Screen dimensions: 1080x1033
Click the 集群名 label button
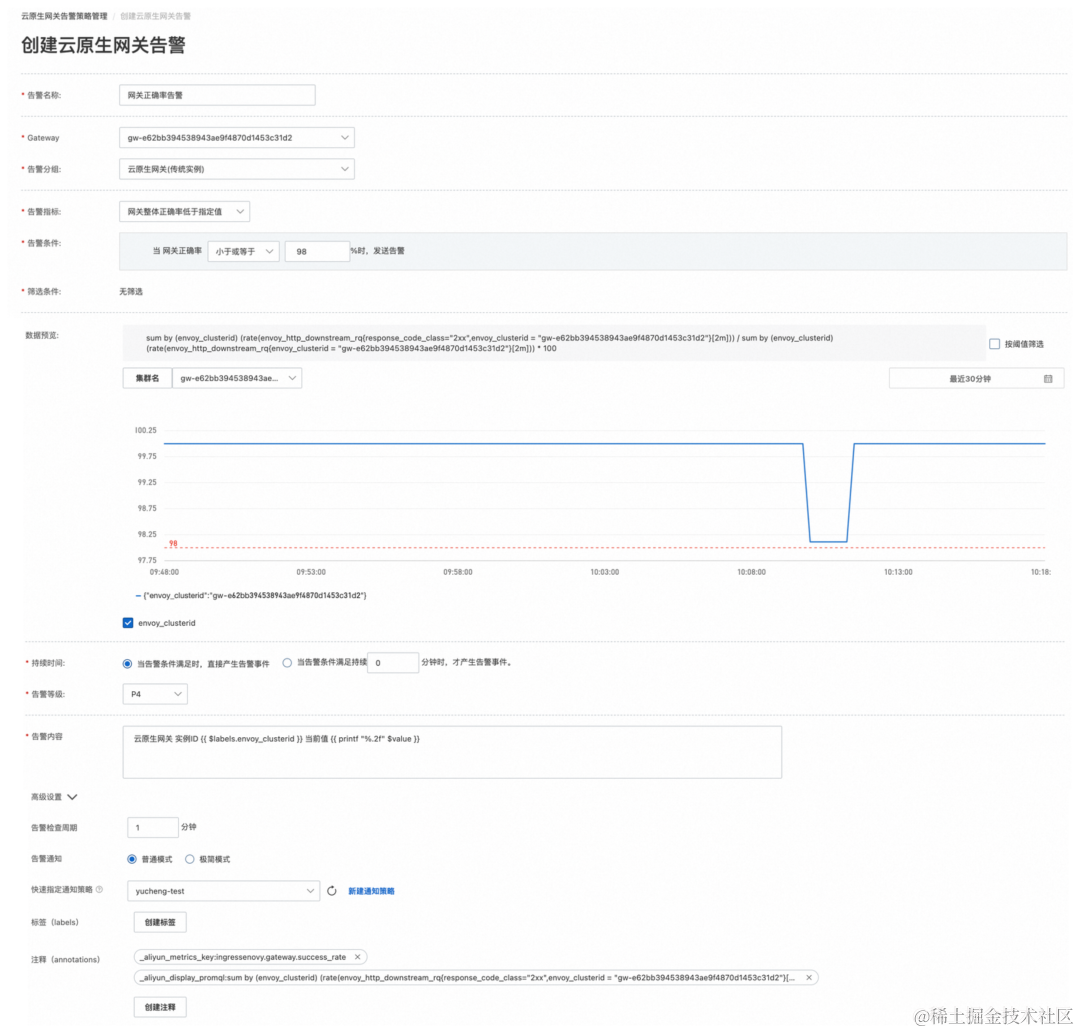[147, 378]
